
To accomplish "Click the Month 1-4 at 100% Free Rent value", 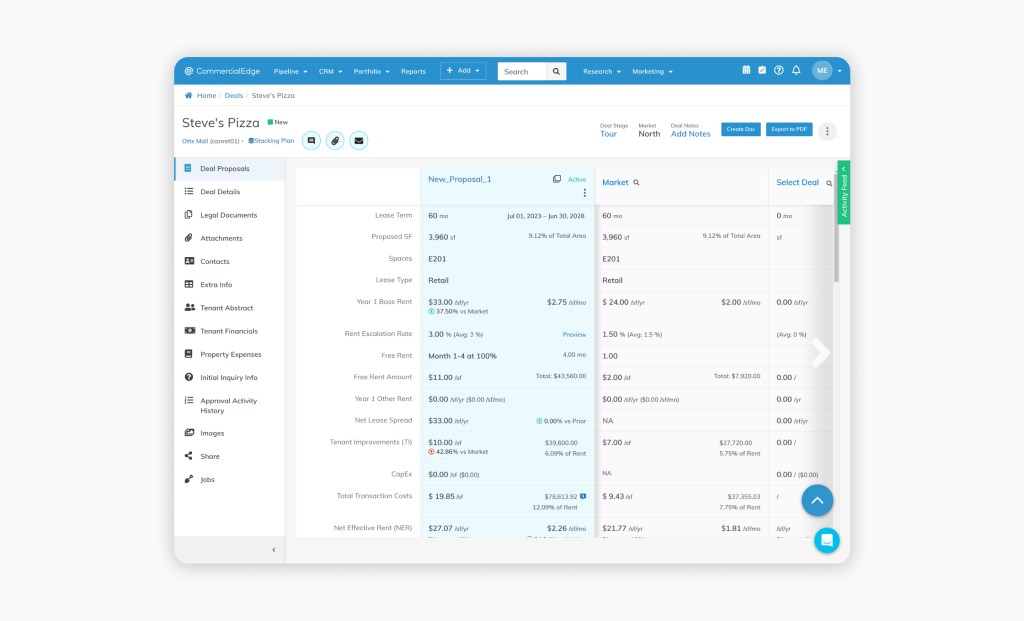I will point(462,356).
